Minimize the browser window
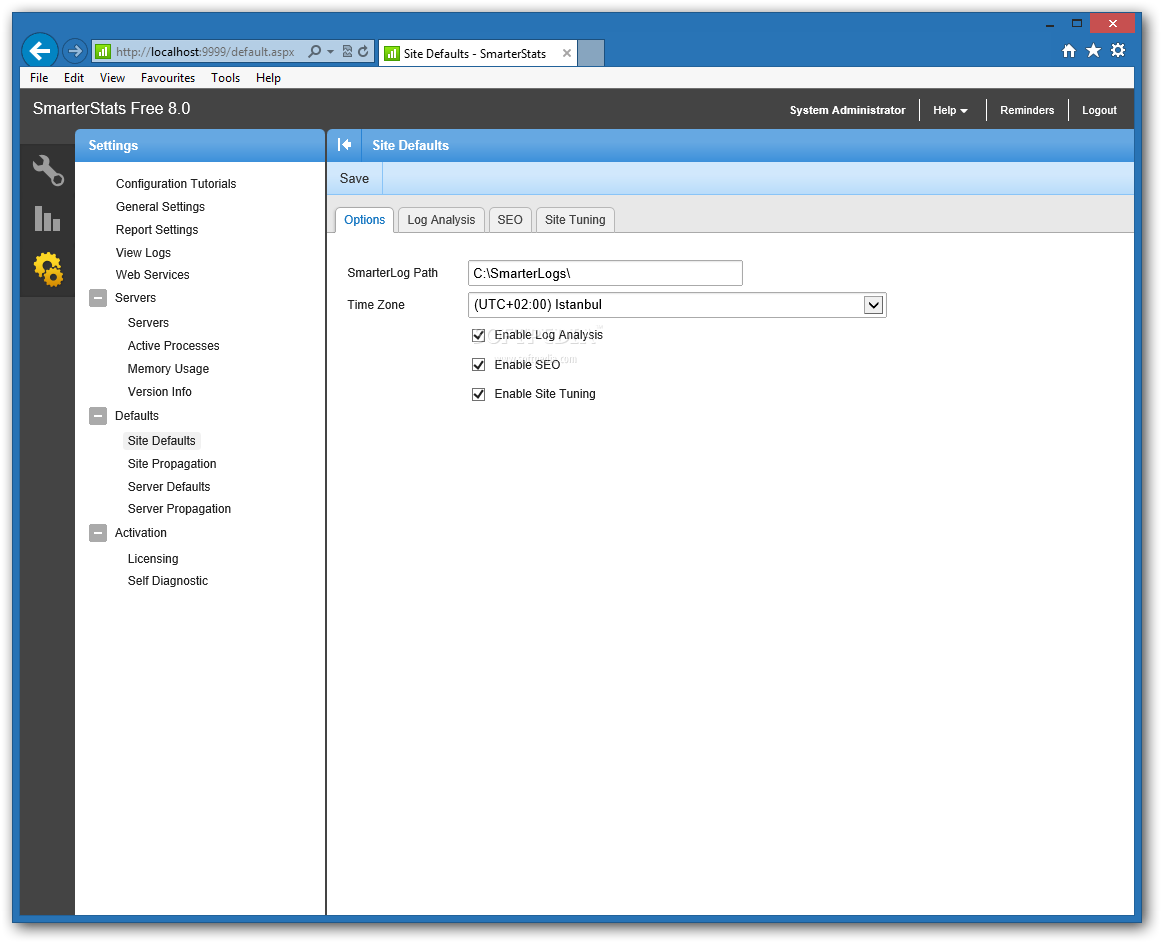 (x=1049, y=24)
